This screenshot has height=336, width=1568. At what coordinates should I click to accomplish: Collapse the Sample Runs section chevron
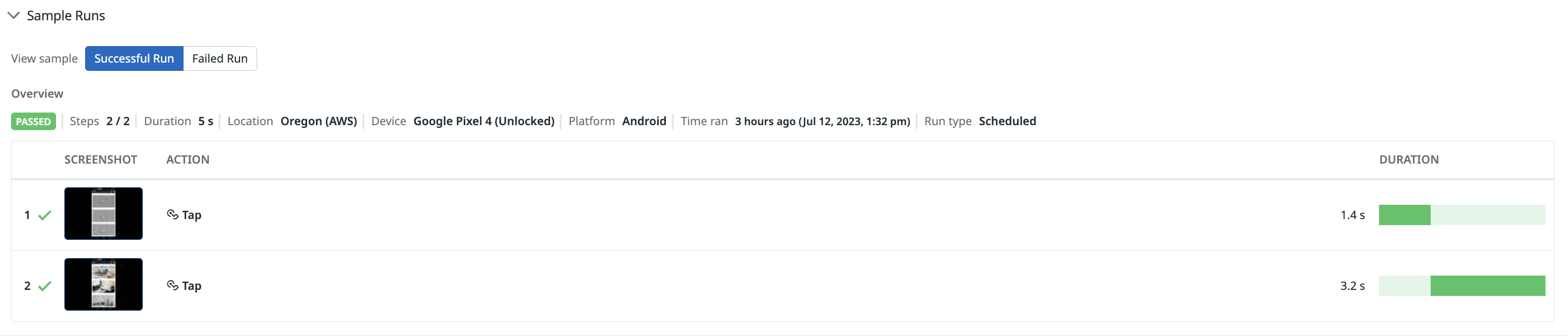[x=13, y=15]
